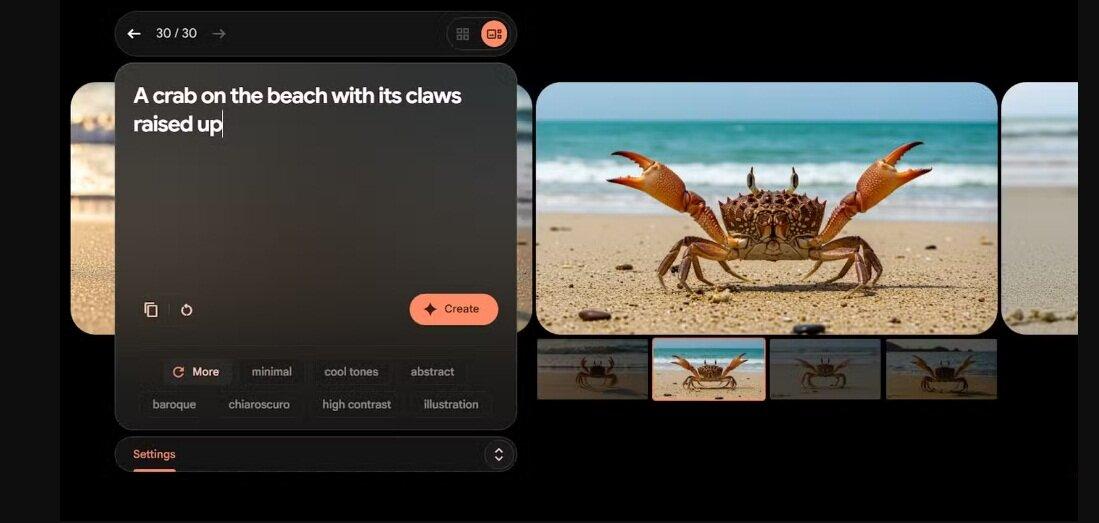Click the forward arrow next to 30 / 30

219,34
